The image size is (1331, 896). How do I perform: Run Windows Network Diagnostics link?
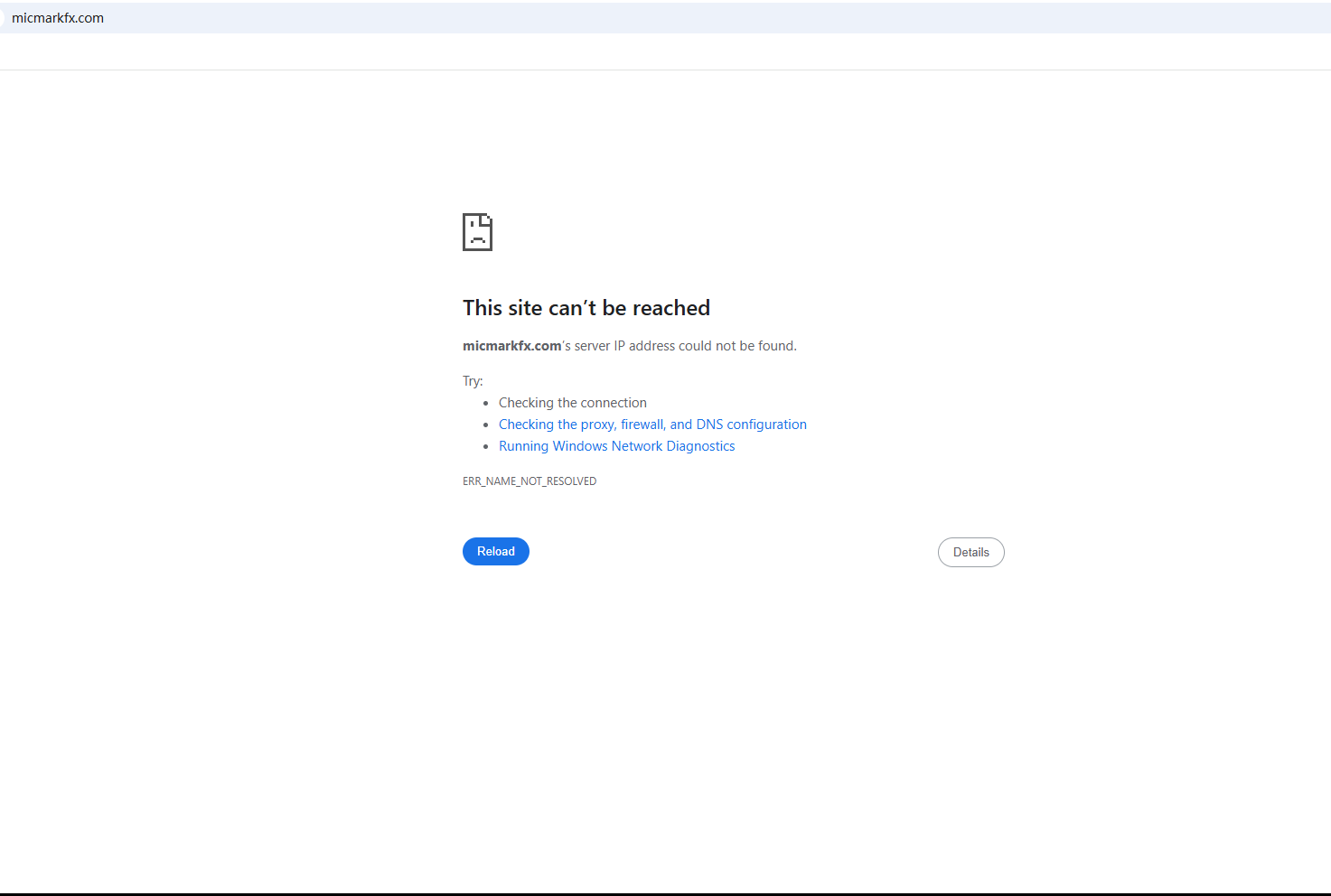[x=617, y=446]
